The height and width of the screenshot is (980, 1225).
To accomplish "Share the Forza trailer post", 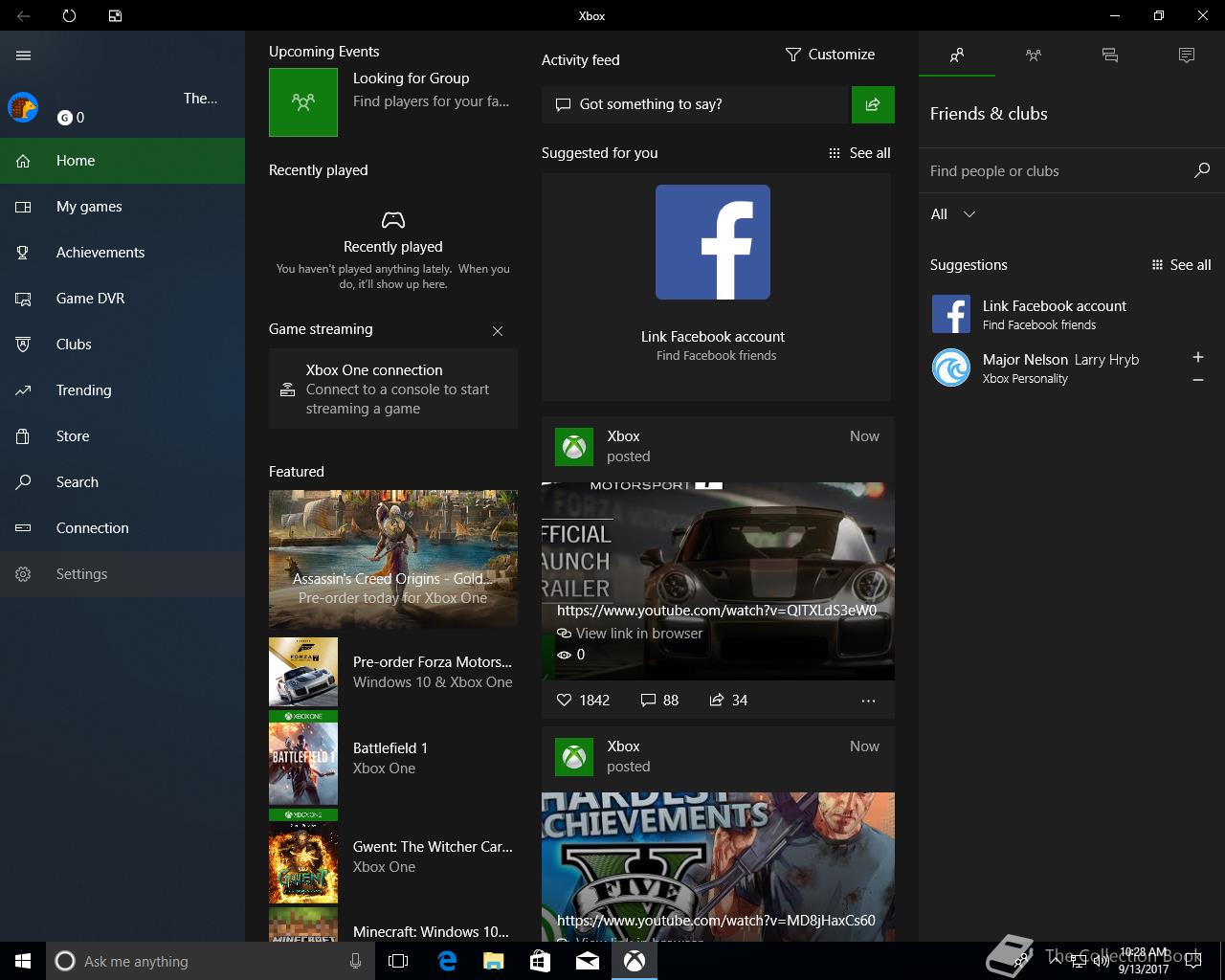I will (728, 701).
